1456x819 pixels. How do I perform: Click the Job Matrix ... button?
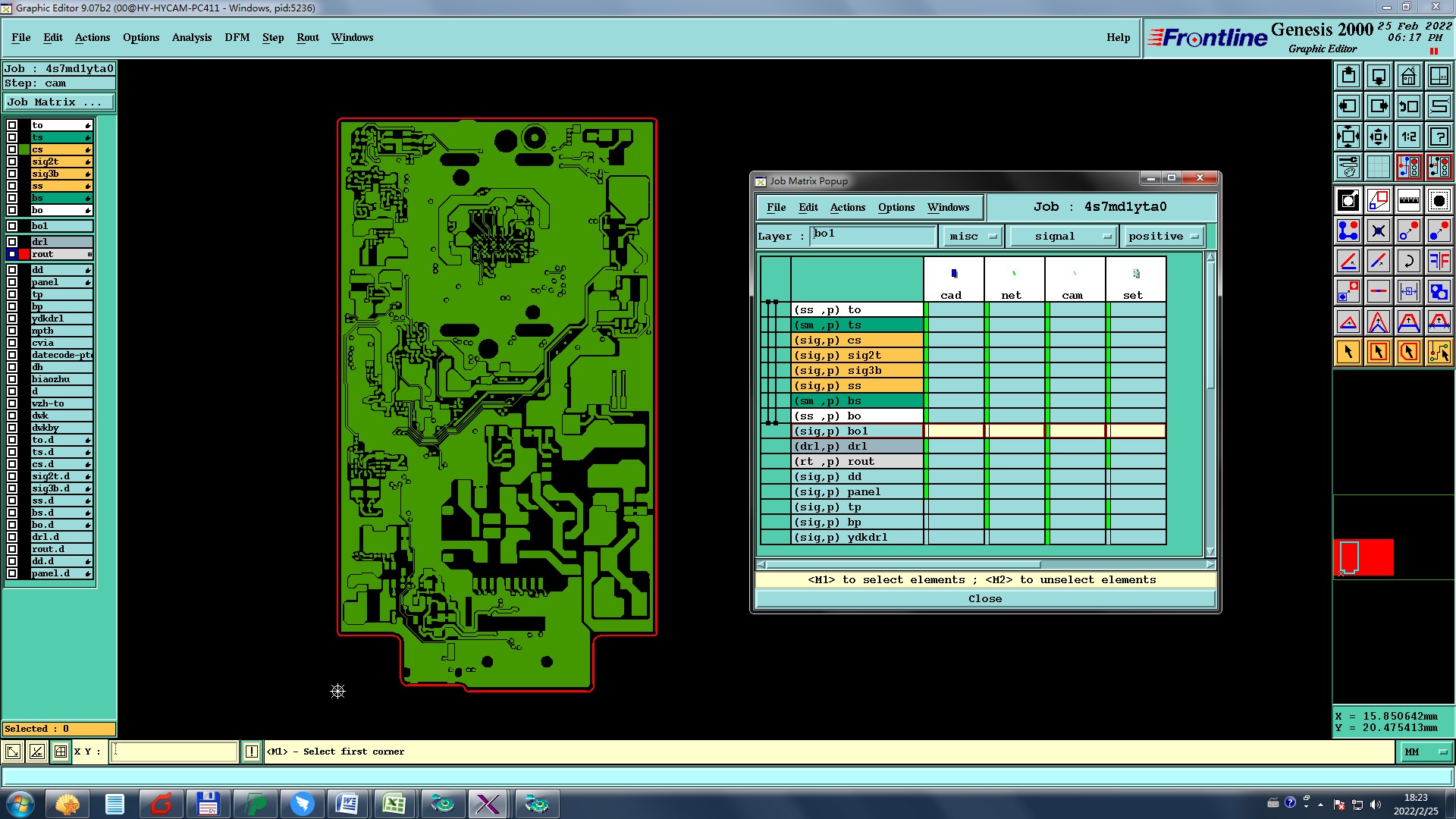[59, 102]
